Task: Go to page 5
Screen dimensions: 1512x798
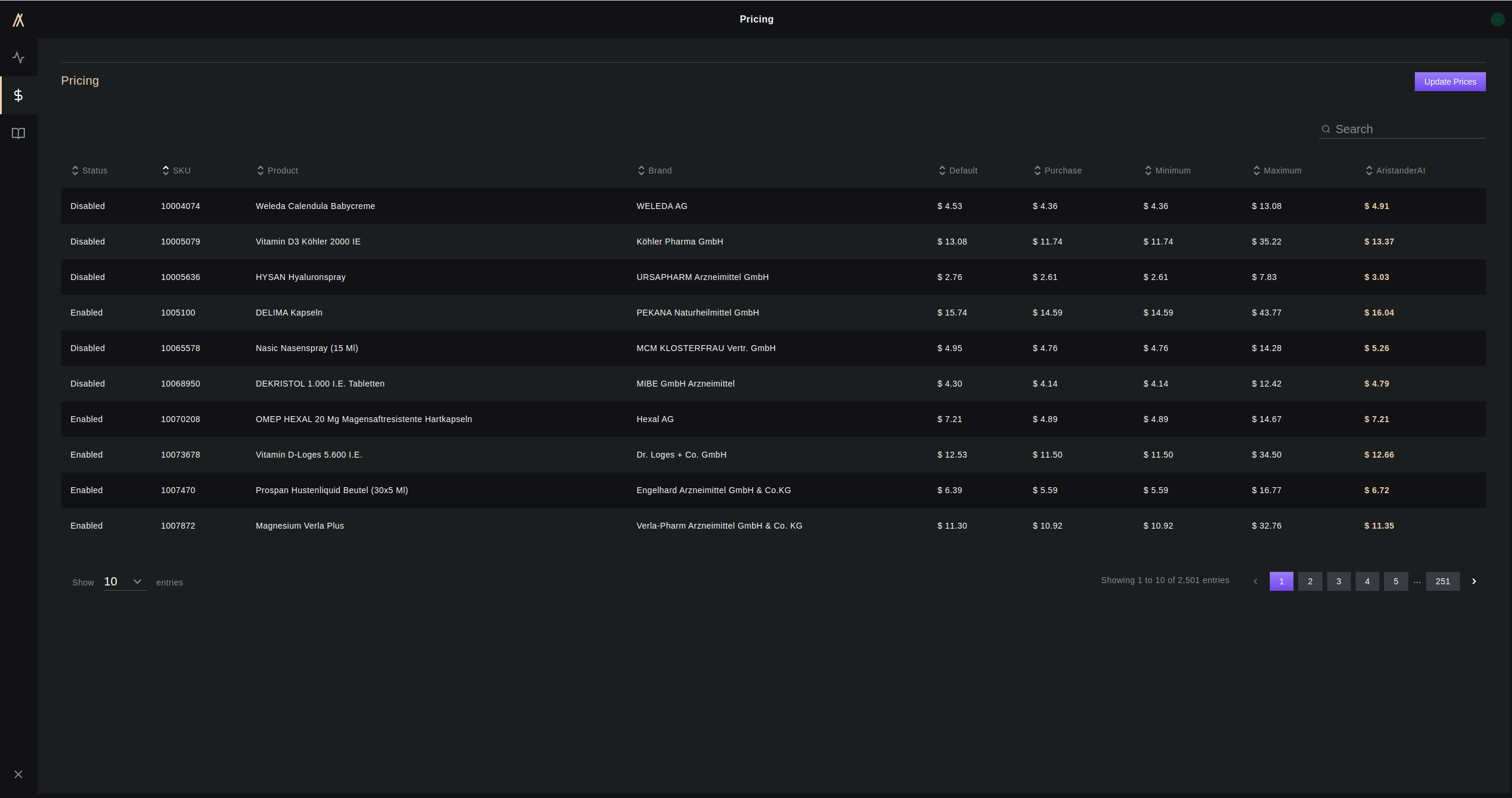Action: coord(1396,581)
